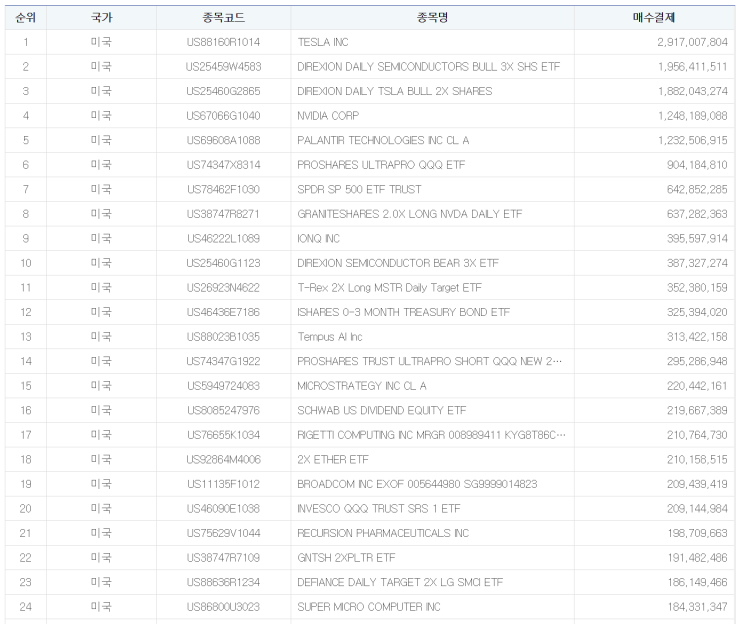743x624 pixels.
Task: Click amount 295,286,948
Action: click(x=697, y=362)
